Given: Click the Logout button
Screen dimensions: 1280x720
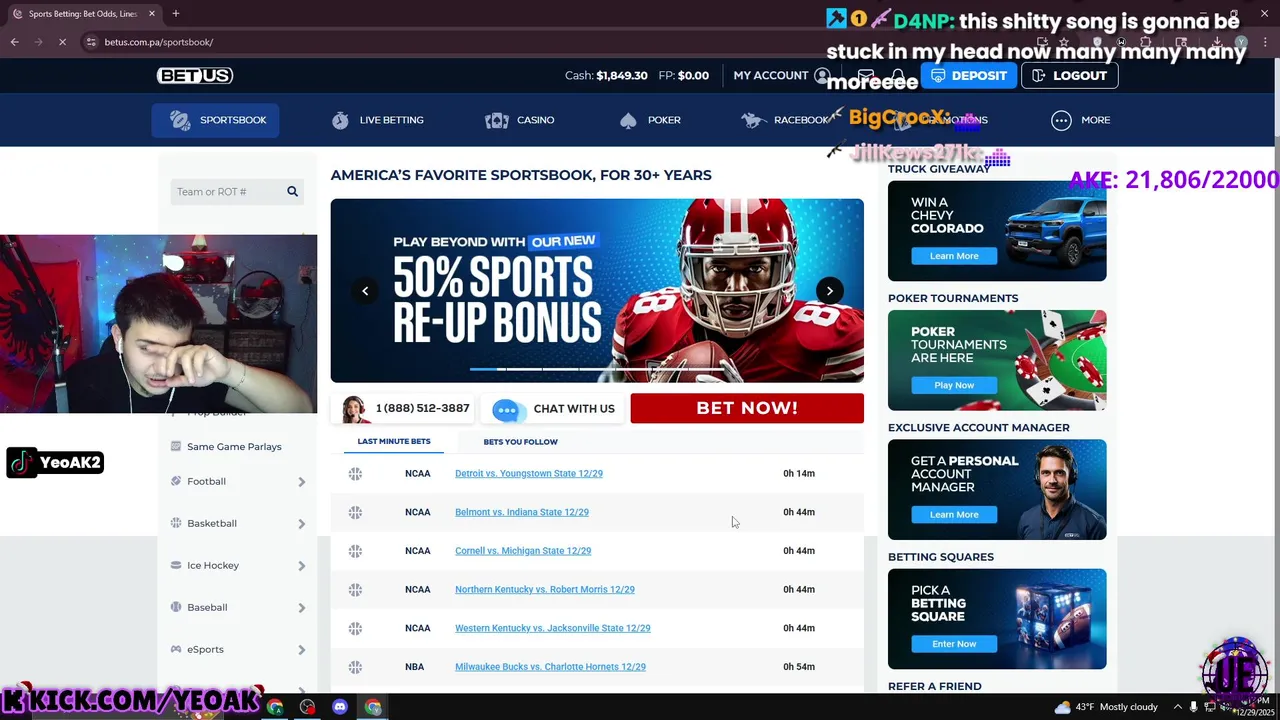Looking at the screenshot, I should point(1069,76).
